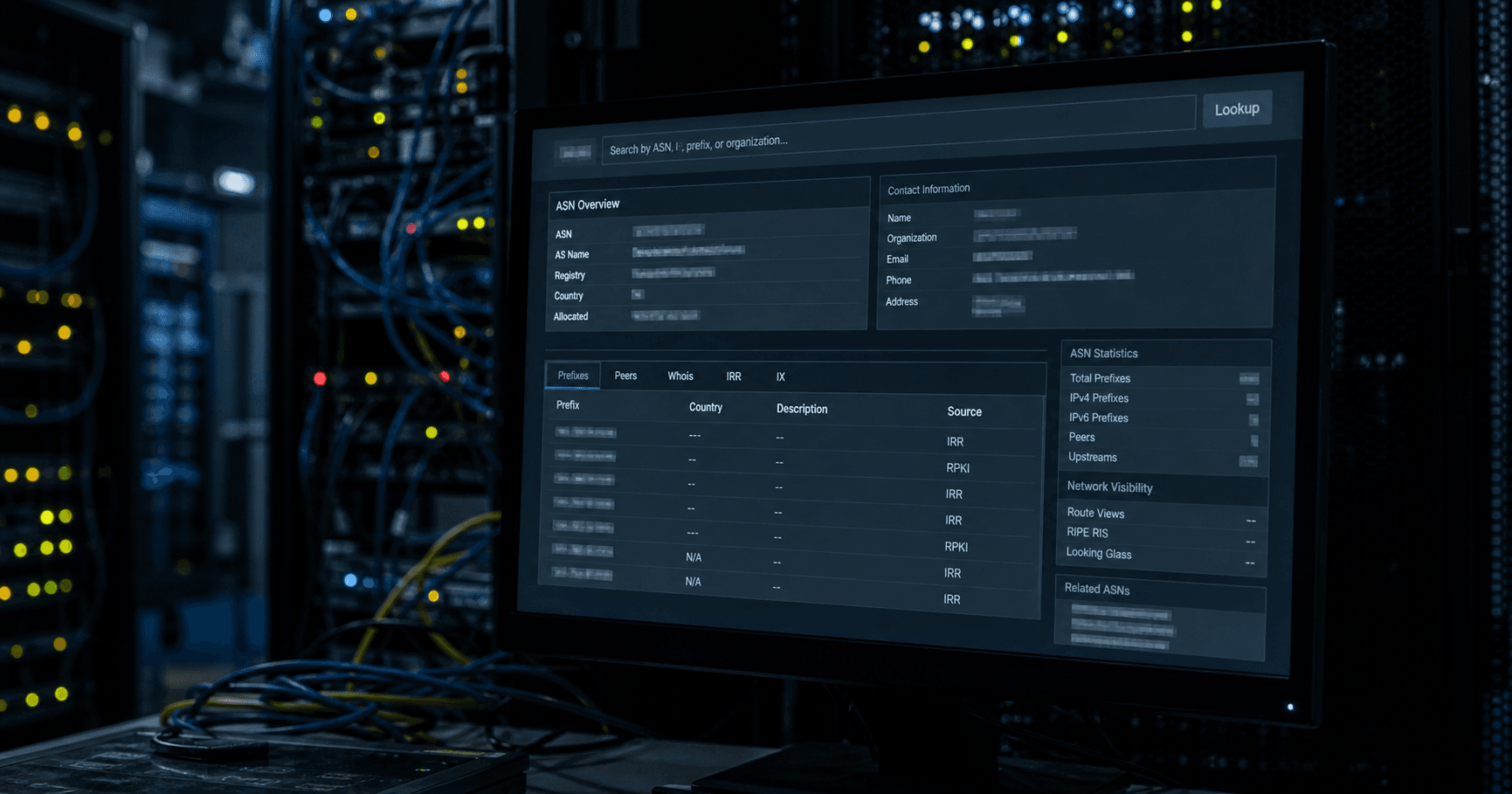Click the Organization label
The height and width of the screenshot is (794, 1512).
[x=912, y=238]
